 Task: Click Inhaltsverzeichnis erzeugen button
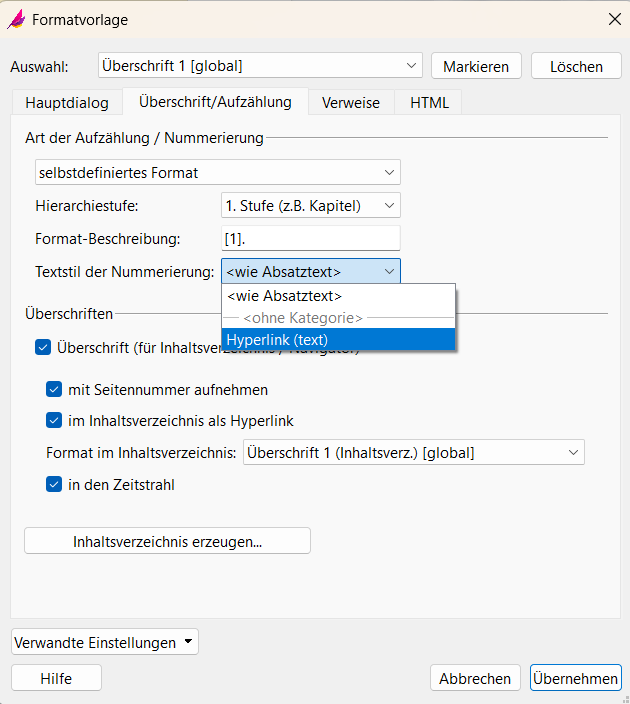point(167,541)
